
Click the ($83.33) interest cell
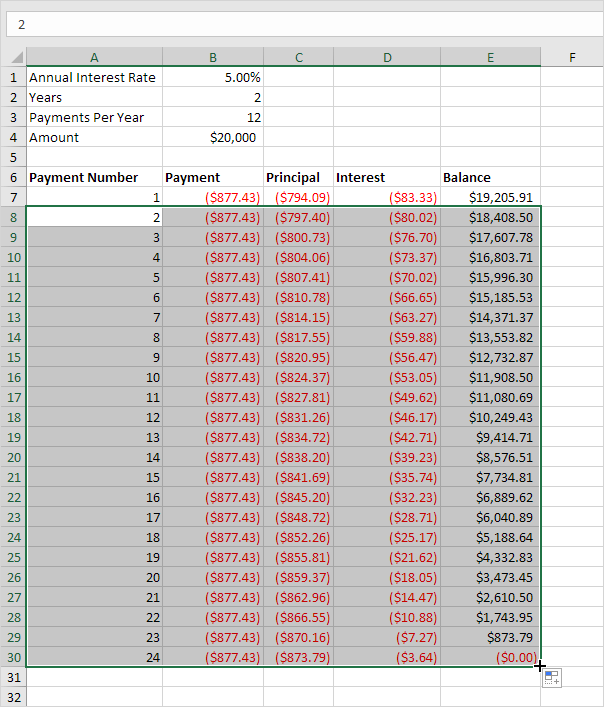386,198
